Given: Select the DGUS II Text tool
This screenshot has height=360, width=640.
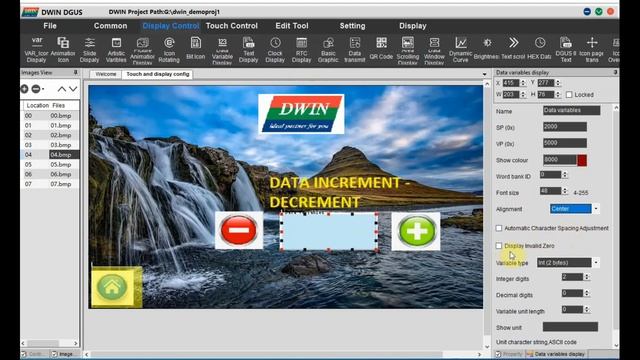Looking at the screenshot, I should pos(566,49).
